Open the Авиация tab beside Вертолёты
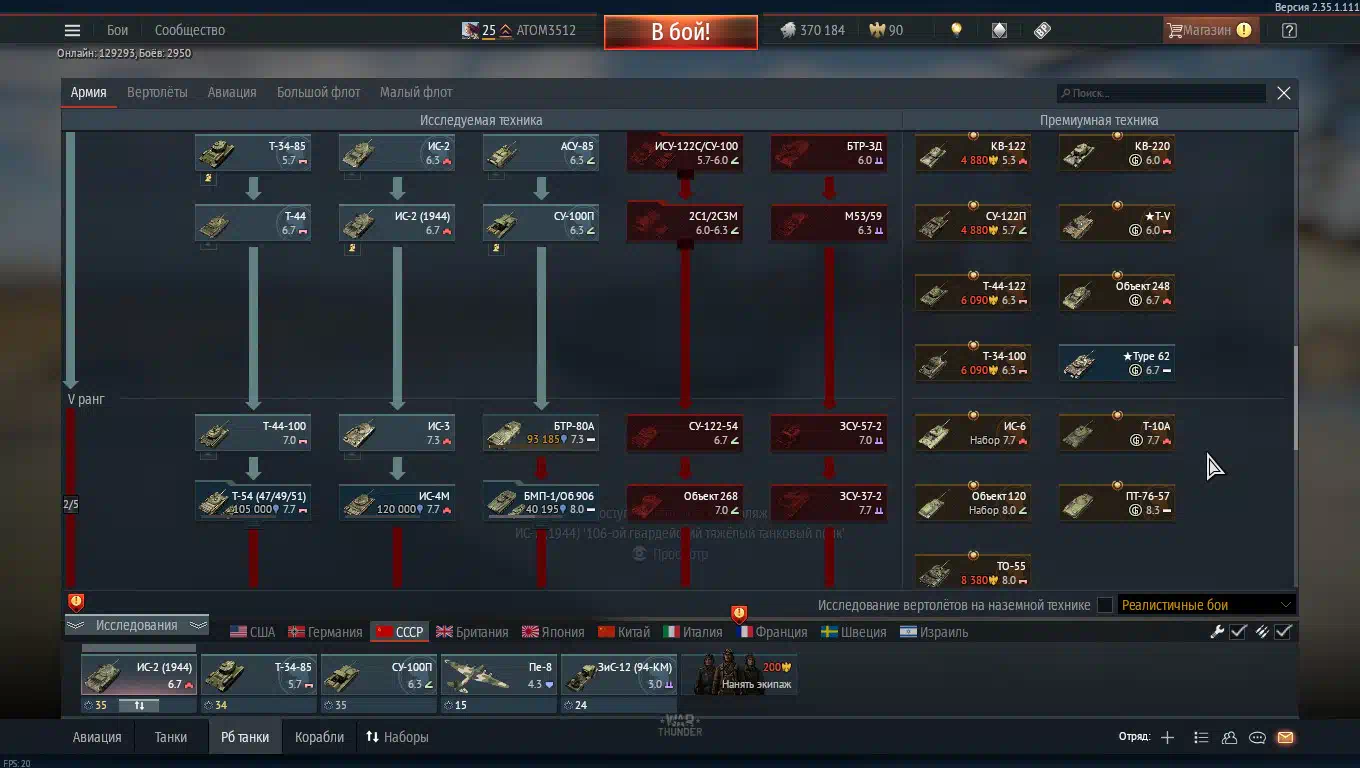 (x=232, y=92)
